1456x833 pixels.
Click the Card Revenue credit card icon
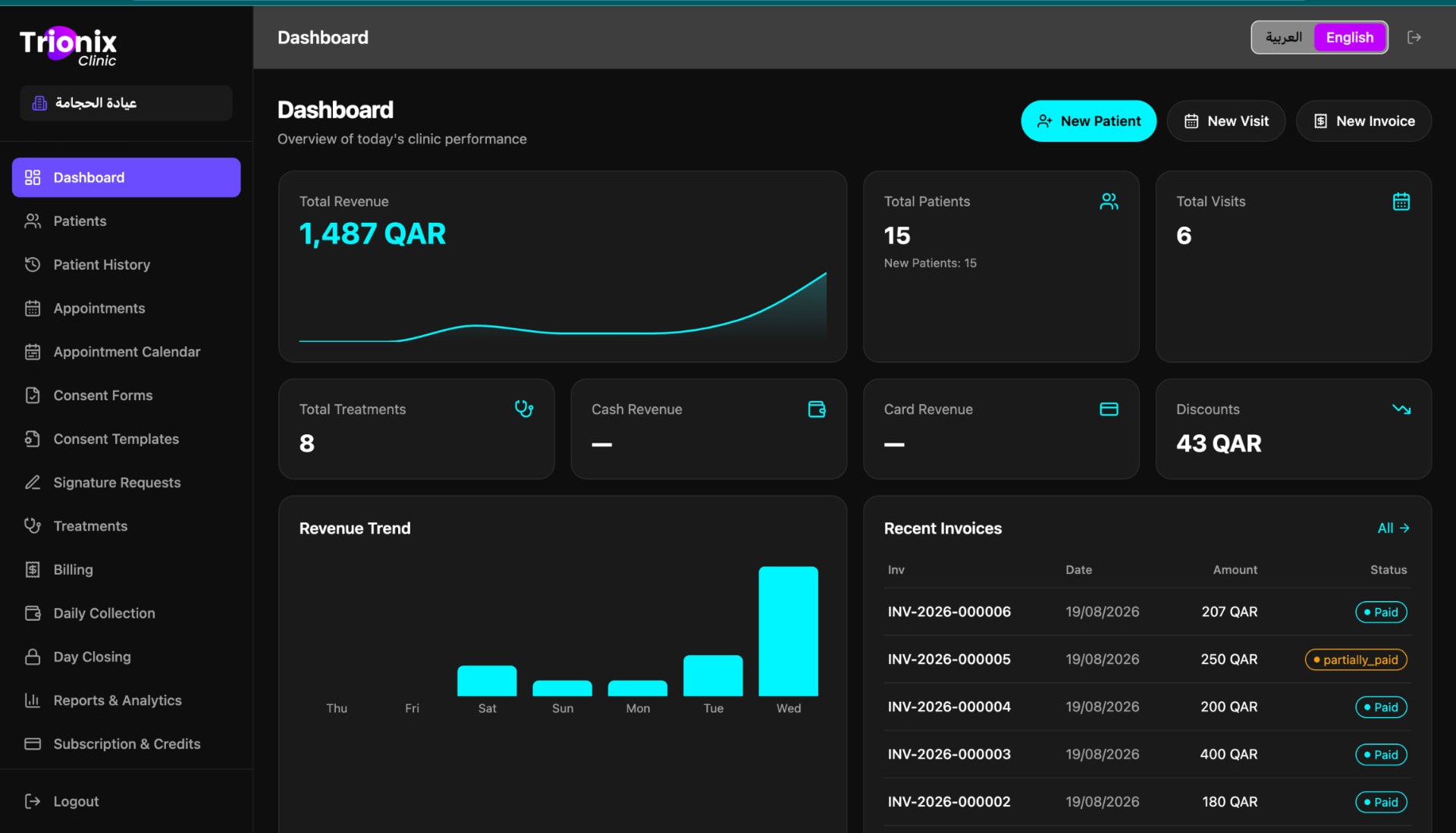[1109, 409]
